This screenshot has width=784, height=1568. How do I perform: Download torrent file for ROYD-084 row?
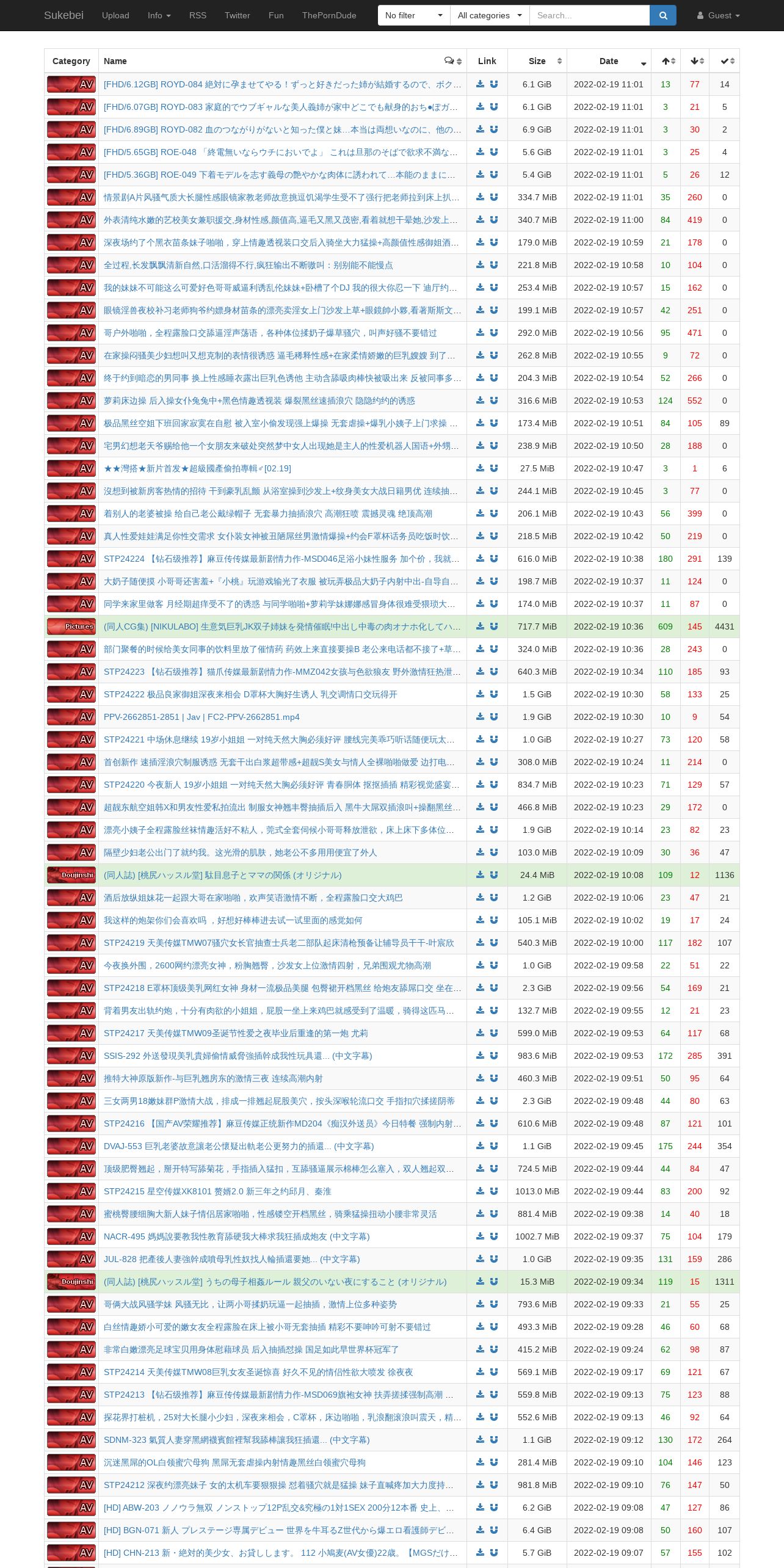tap(481, 84)
